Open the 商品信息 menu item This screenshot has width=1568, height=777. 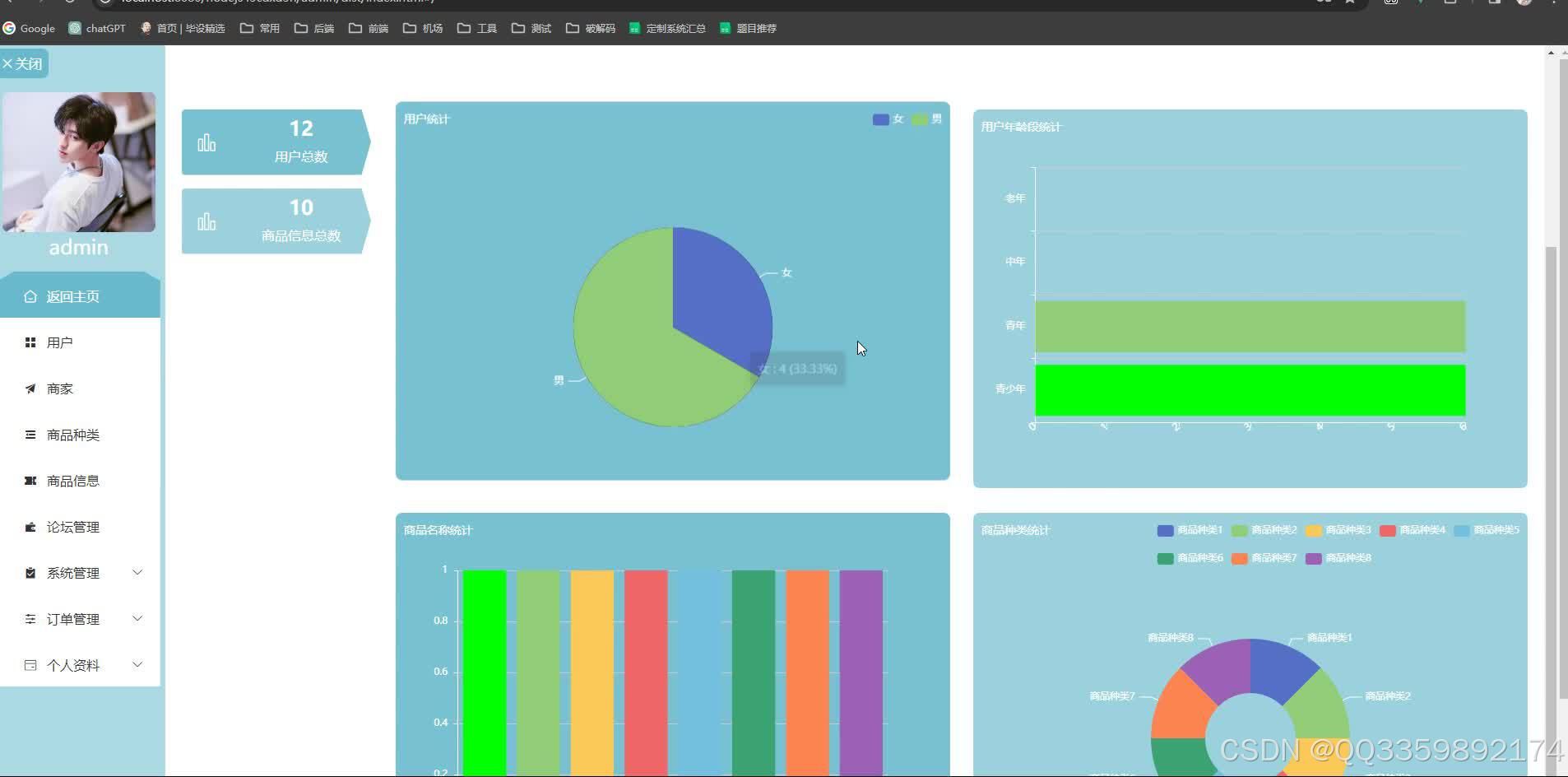(80, 481)
